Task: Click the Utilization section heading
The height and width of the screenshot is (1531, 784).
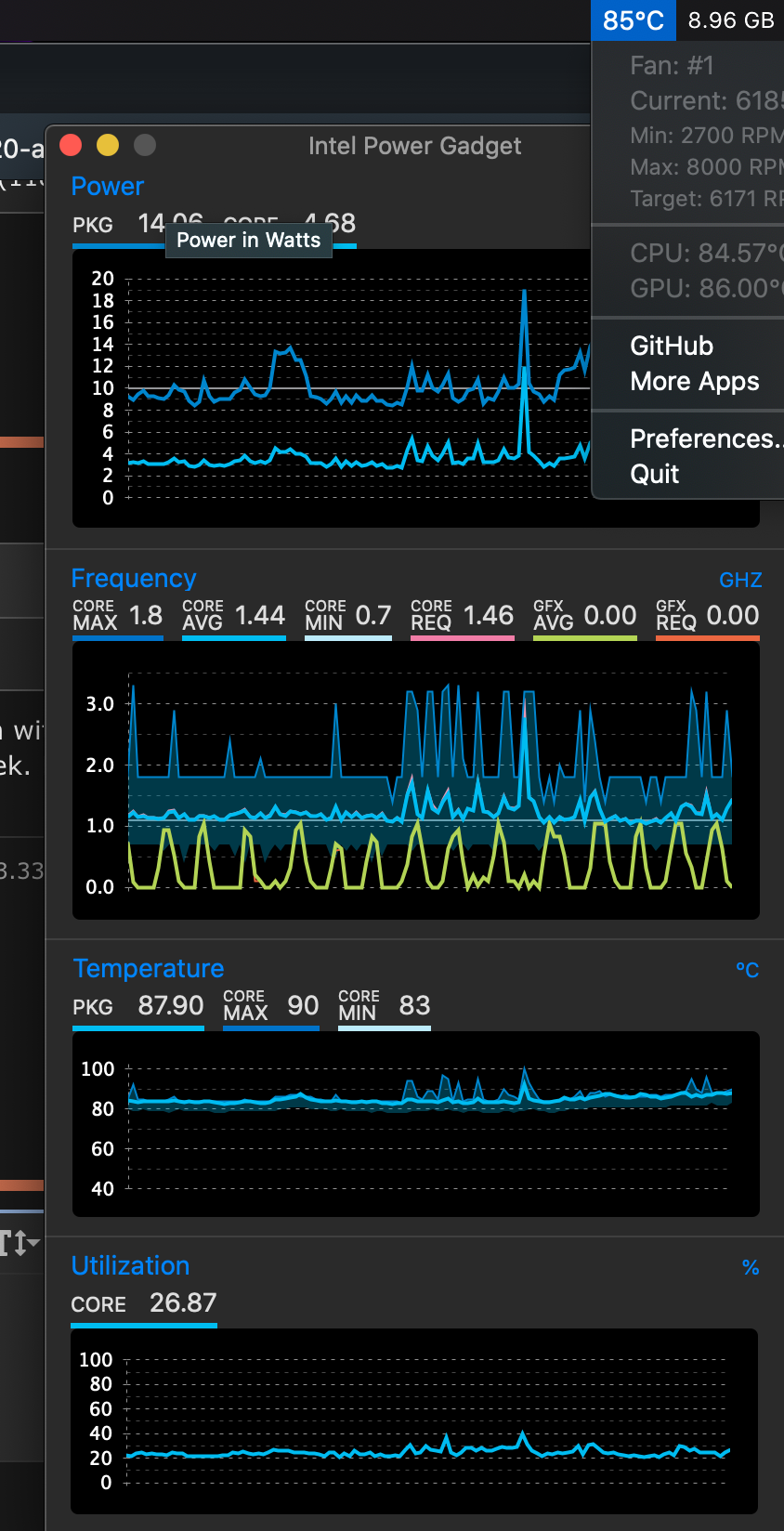Action: pos(131,1265)
